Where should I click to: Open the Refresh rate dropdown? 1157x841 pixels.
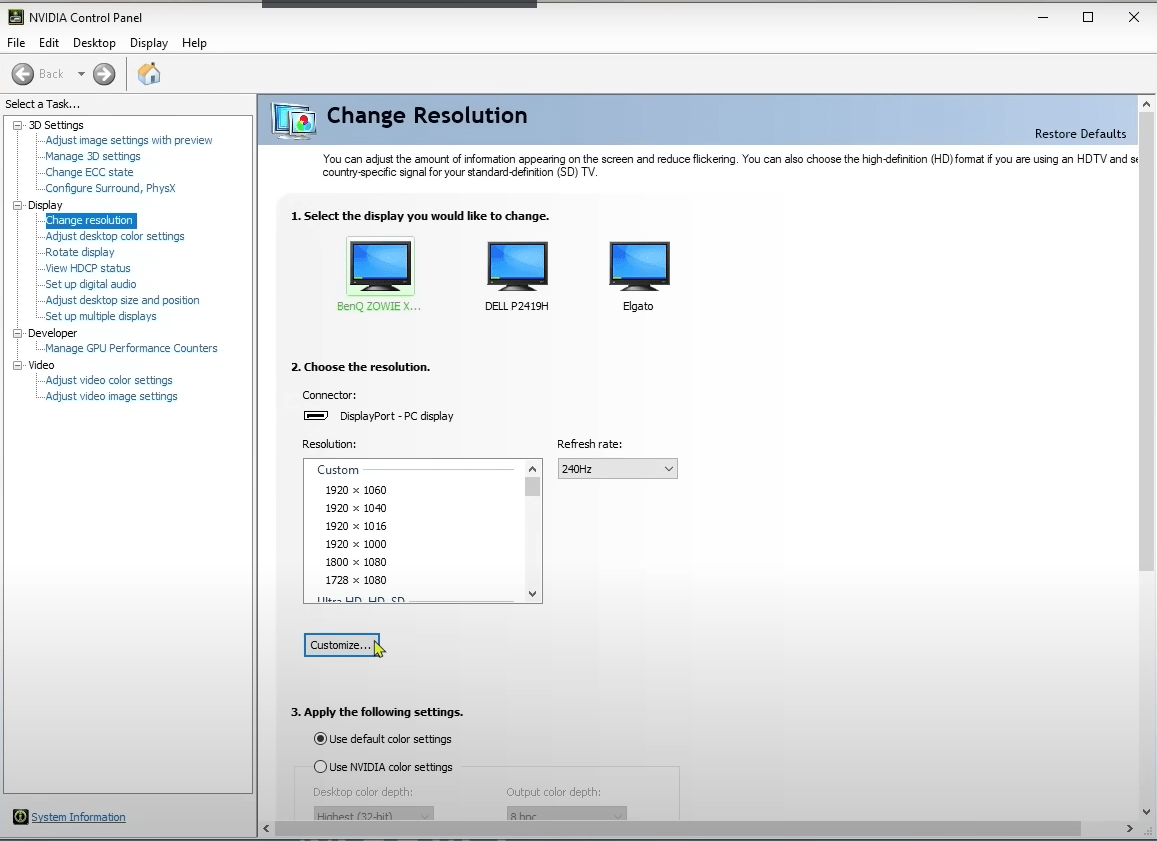[618, 468]
